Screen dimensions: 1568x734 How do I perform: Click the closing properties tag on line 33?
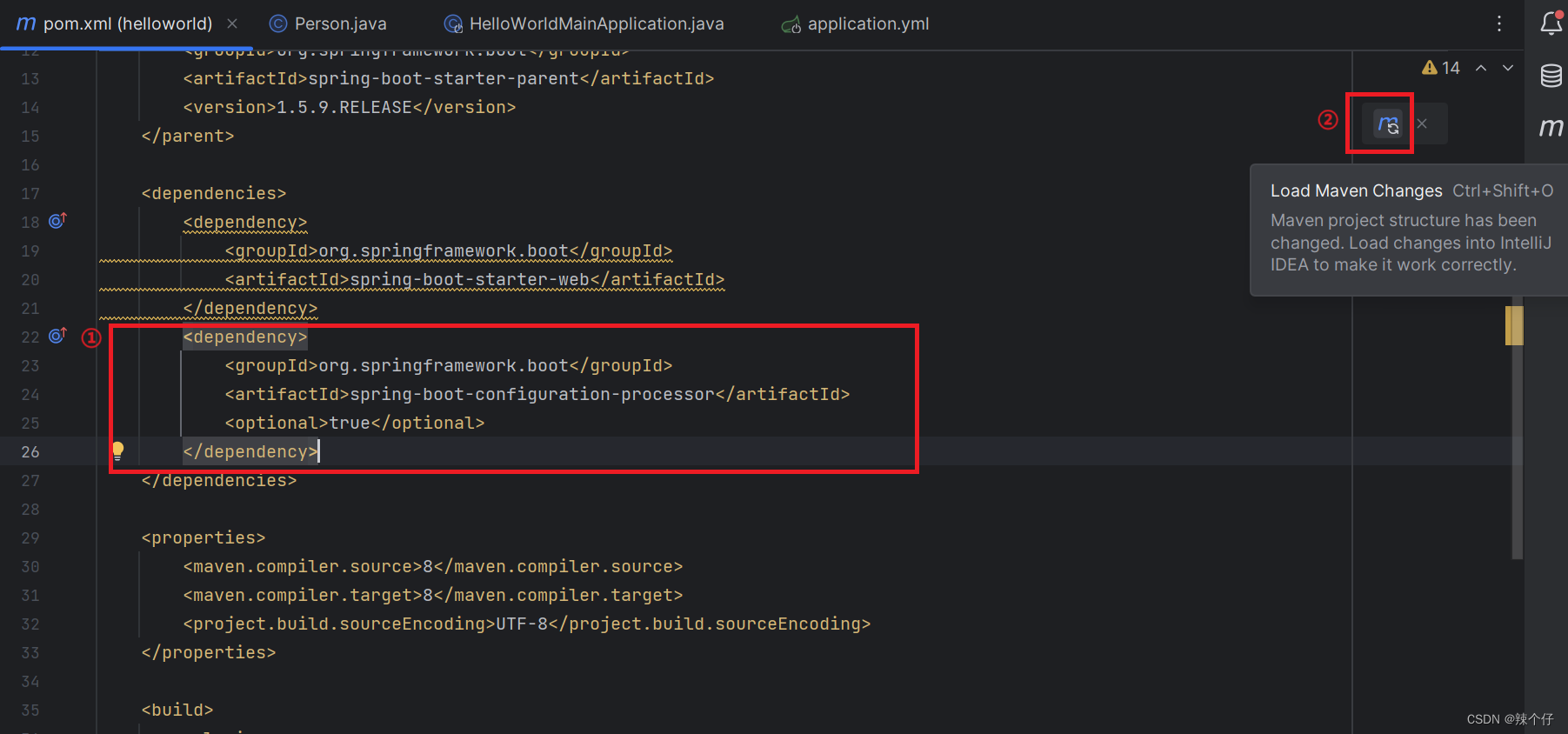(x=209, y=652)
